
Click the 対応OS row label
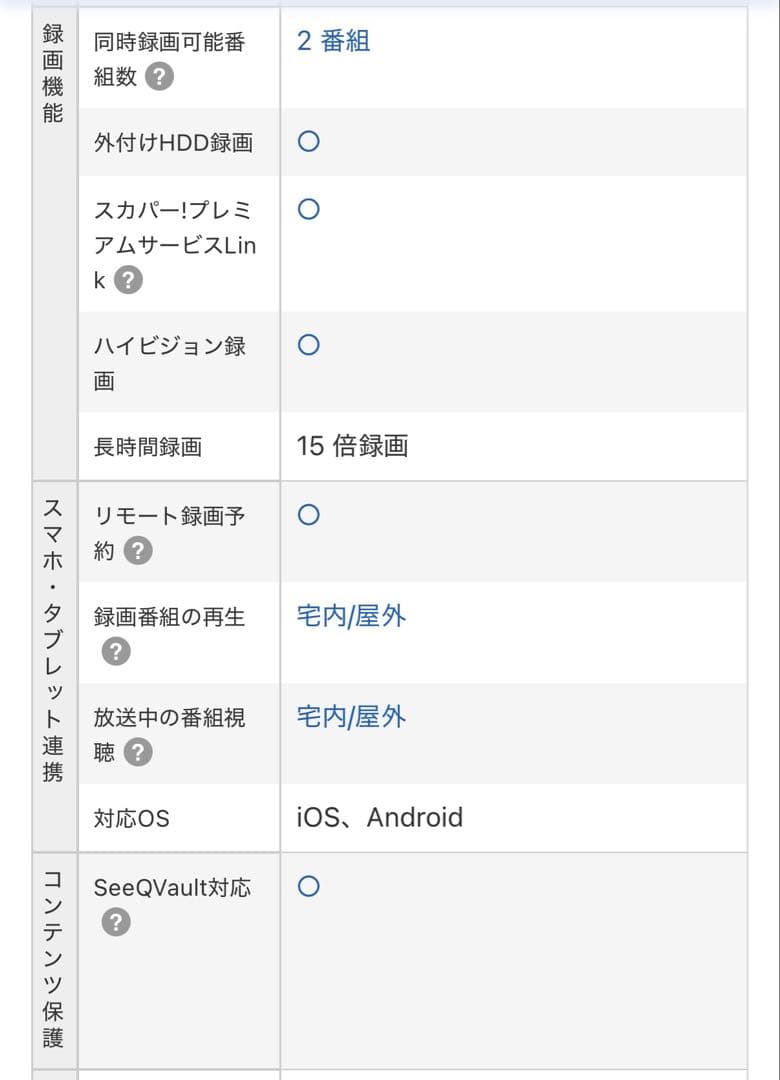[132, 819]
